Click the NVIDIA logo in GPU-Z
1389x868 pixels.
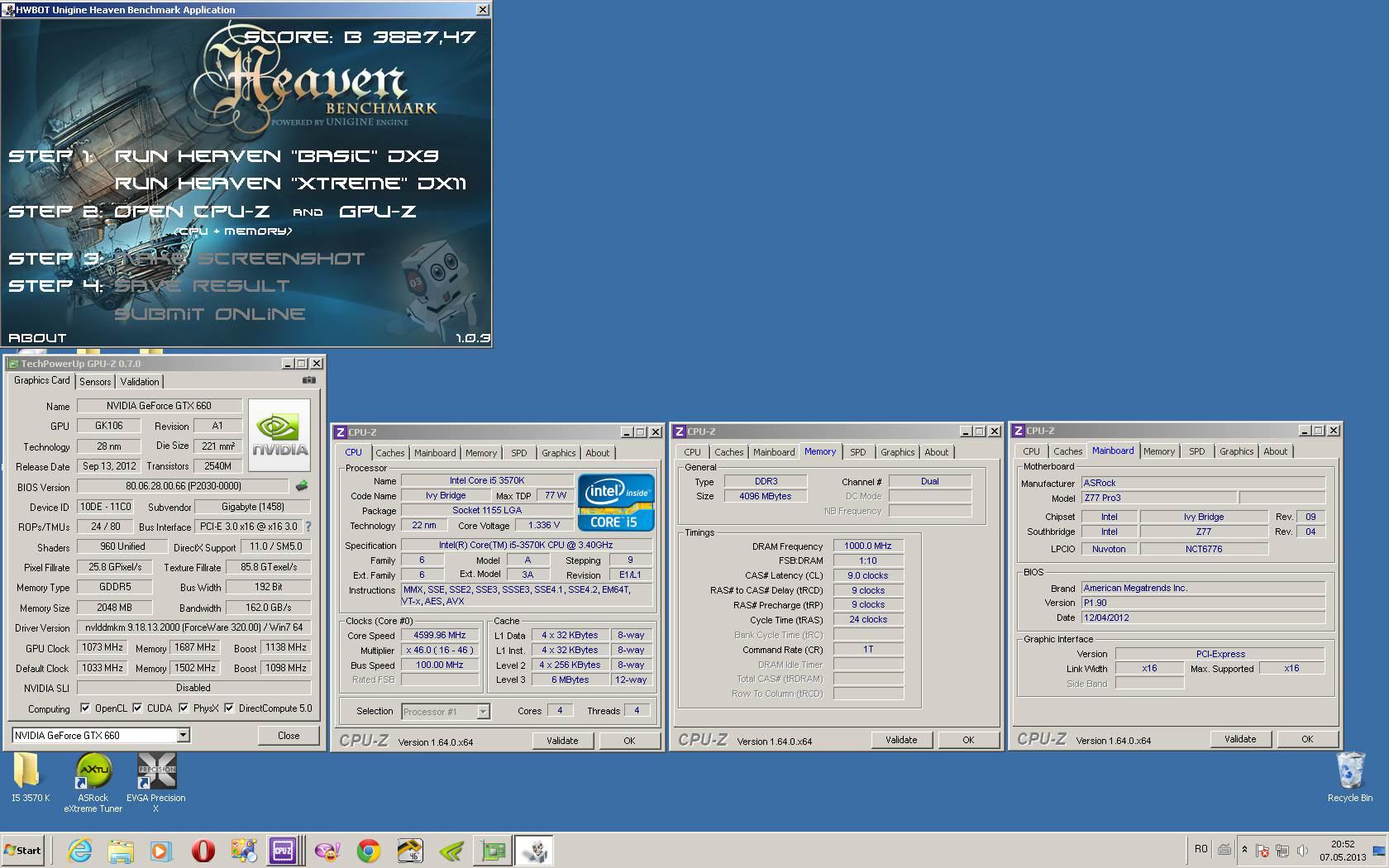(280, 436)
